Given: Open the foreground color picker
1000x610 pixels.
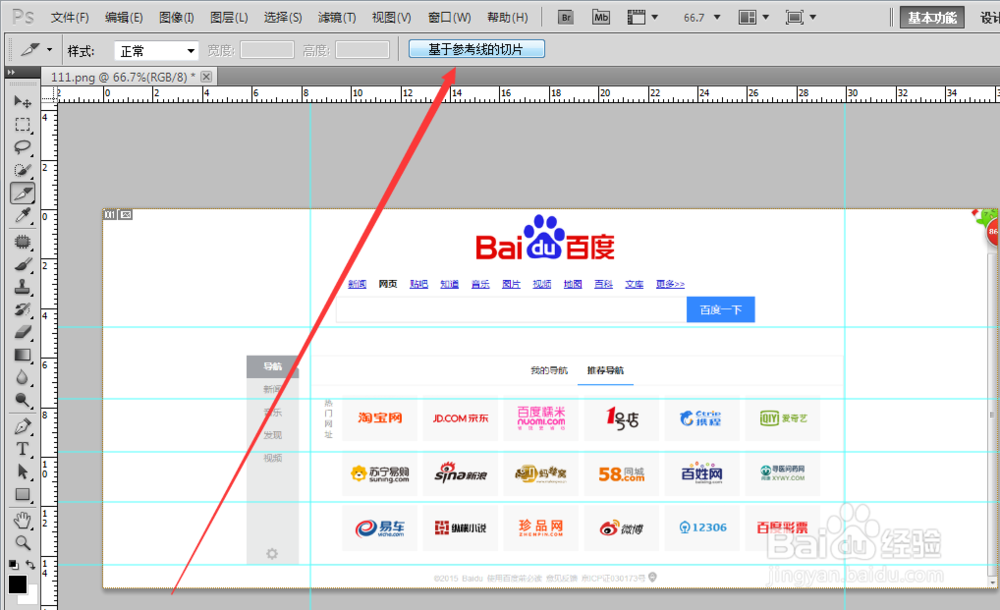Looking at the screenshot, I should [x=17, y=584].
